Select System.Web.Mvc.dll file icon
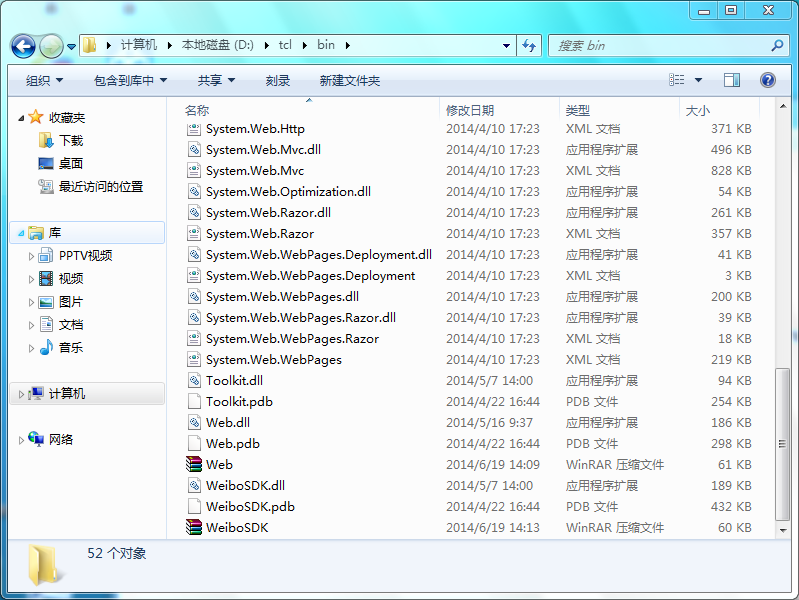The height and width of the screenshot is (600, 799). (x=194, y=150)
